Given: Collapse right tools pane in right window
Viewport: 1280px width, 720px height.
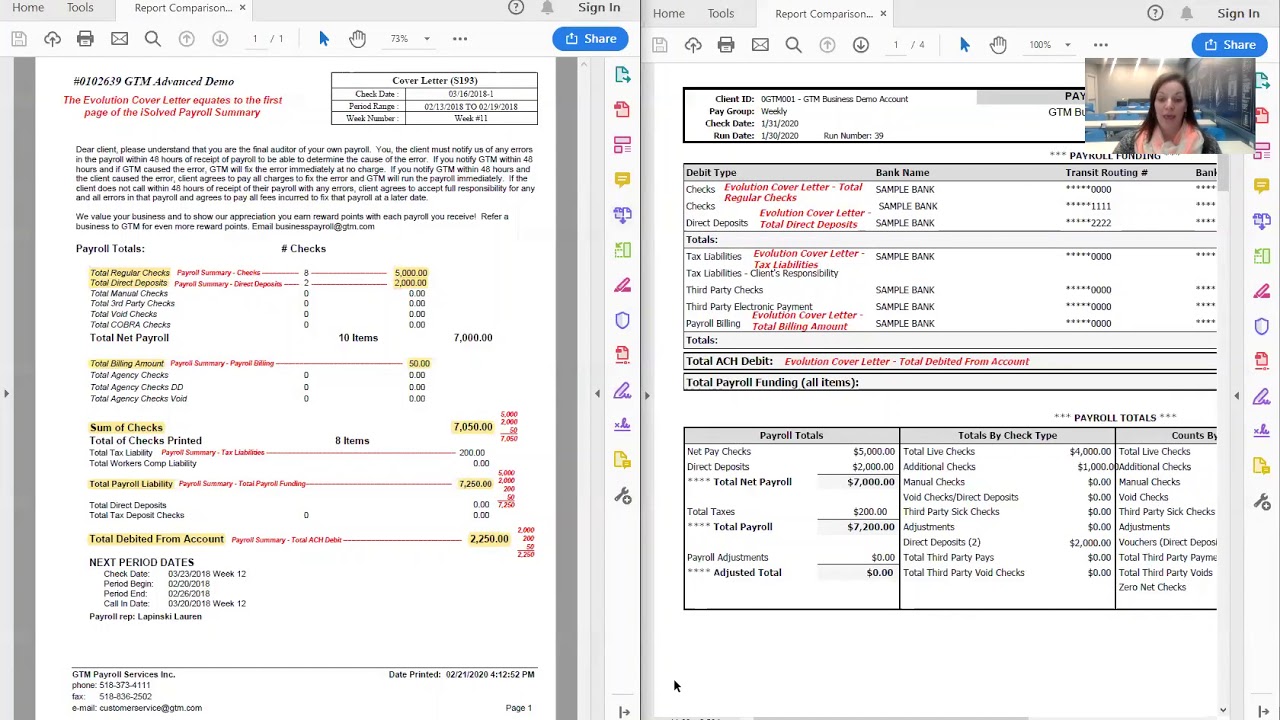Looking at the screenshot, I should pos(1236,396).
